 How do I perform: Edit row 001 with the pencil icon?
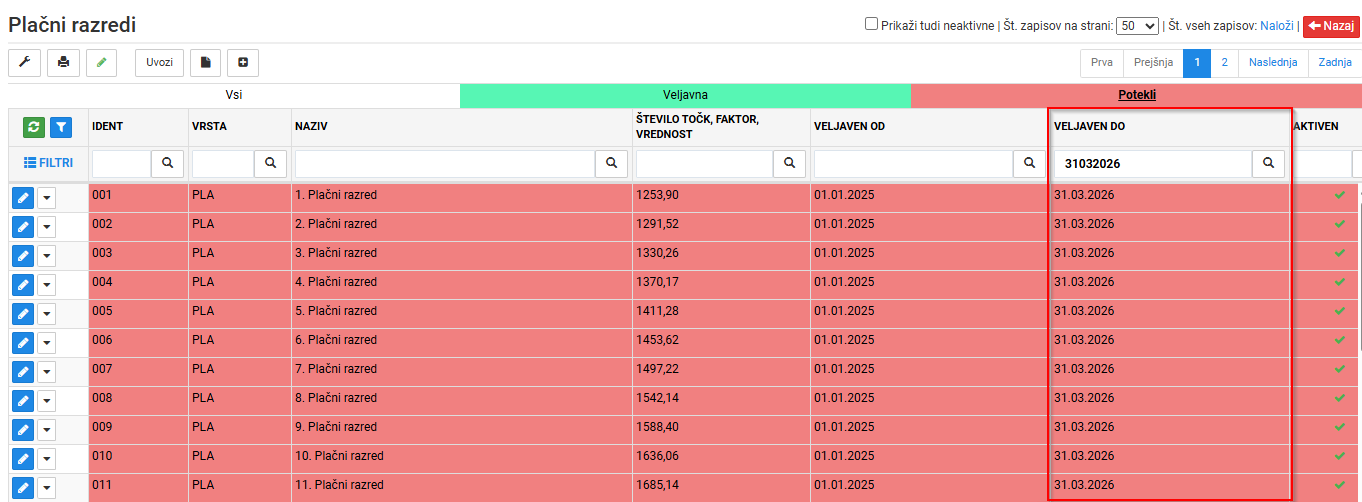pos(23,197)
